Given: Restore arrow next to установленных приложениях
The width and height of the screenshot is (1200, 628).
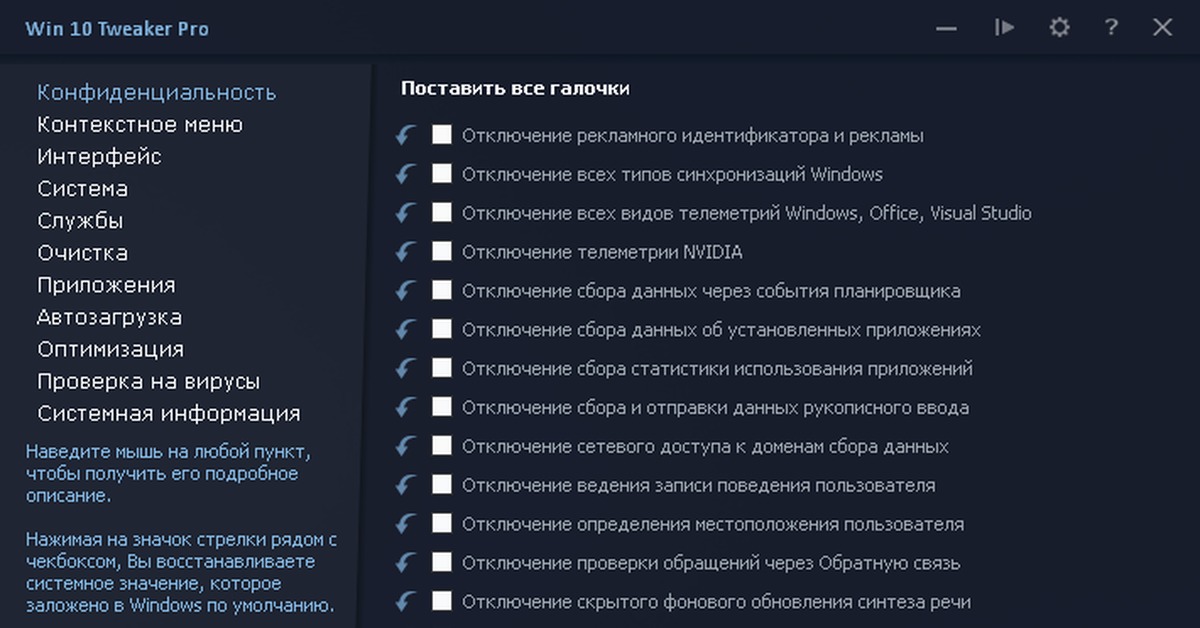Looking at the screenshot, I should tap(405, 330).
